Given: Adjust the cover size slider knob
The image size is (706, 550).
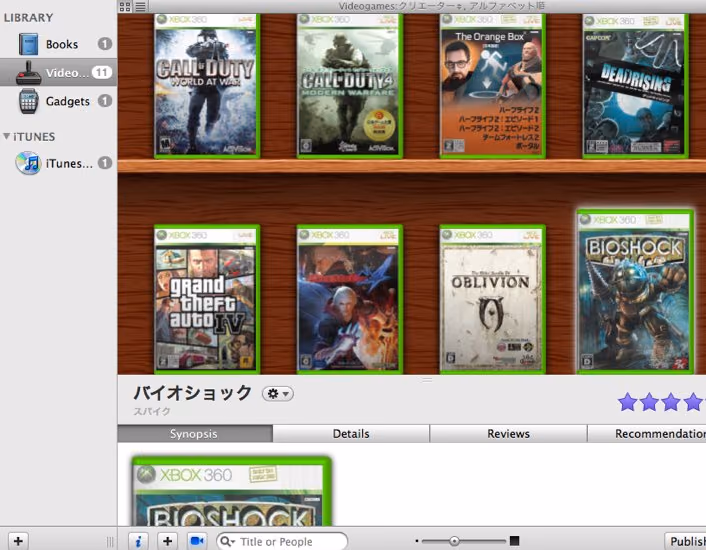Looking at the screenshot, I should (x=454, y=541).
